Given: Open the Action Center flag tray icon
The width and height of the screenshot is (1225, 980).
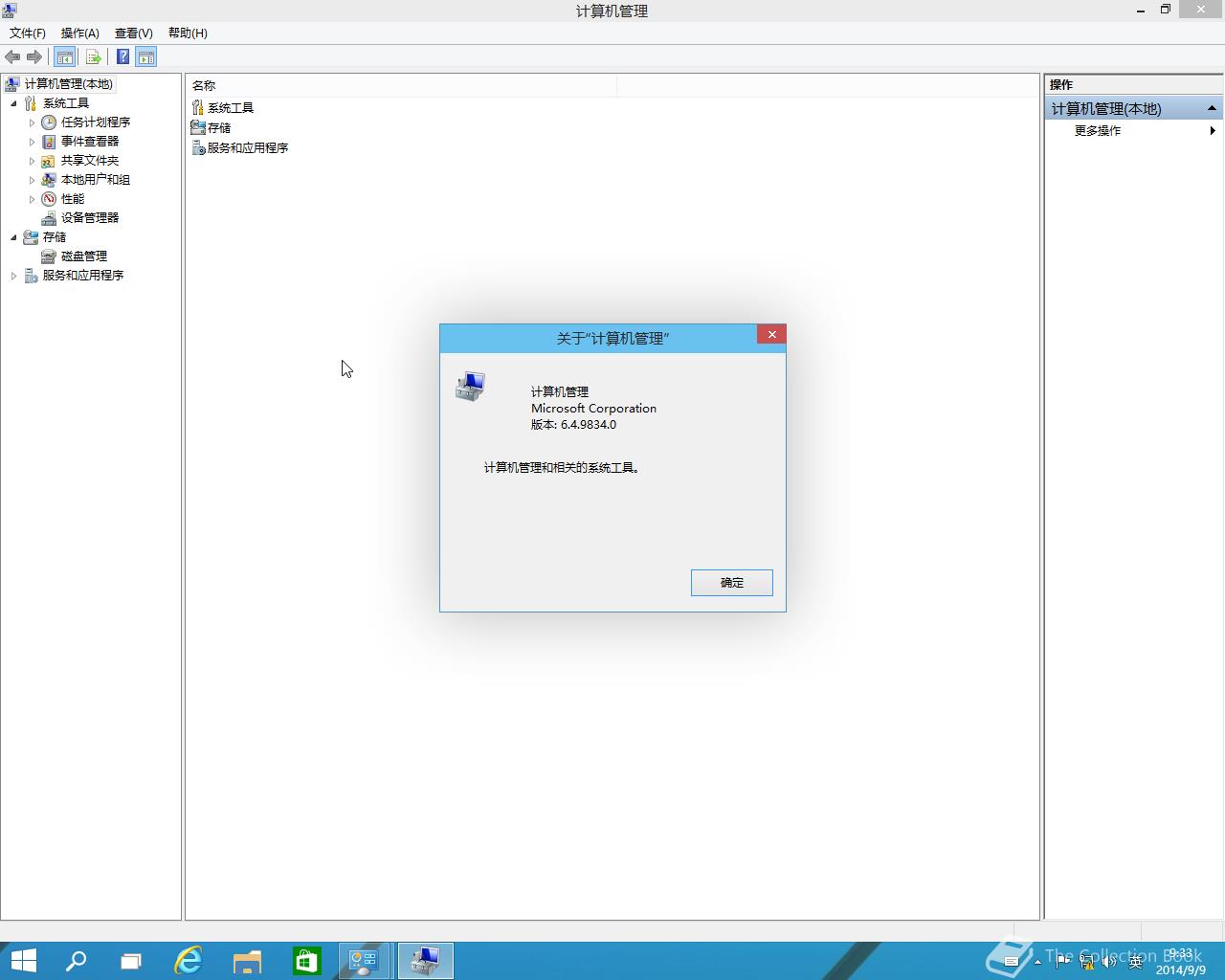Looking at the screenshot, I should (1063, 962).
